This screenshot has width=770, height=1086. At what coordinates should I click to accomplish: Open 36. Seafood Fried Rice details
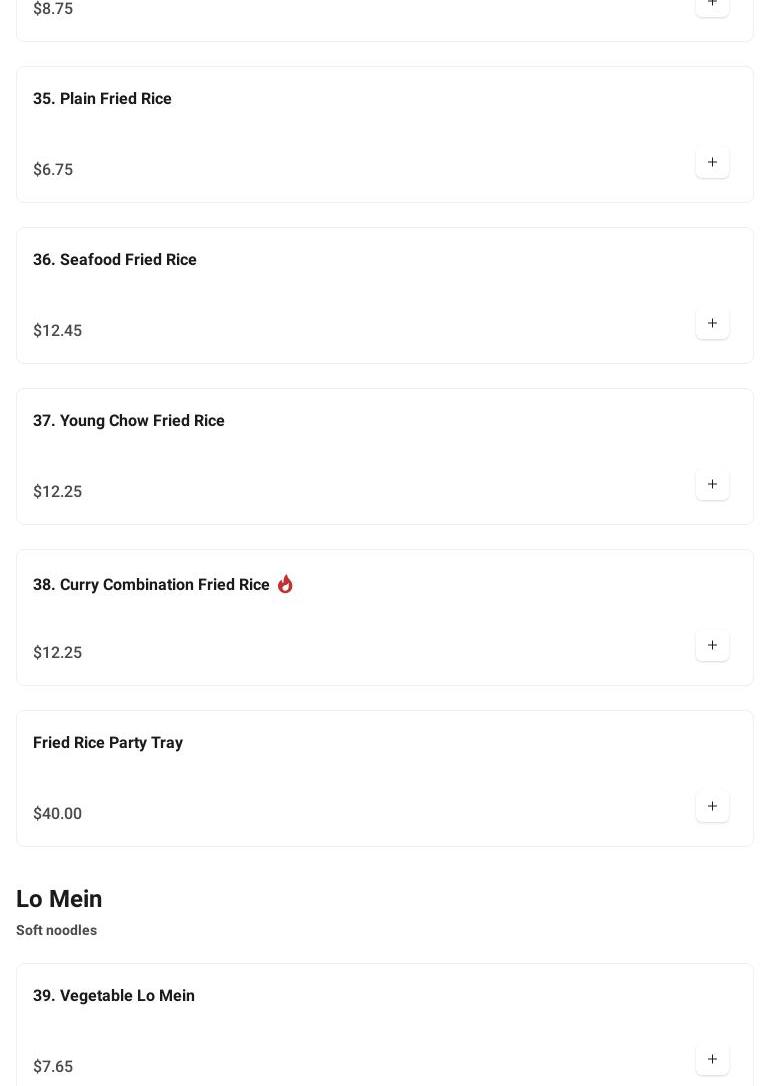pos(114,259)
